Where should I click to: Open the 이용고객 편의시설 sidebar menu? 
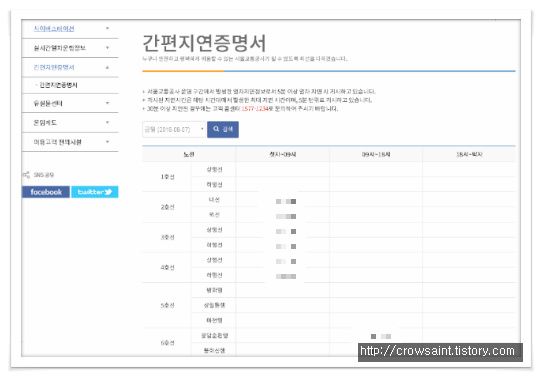pos(70,142)
